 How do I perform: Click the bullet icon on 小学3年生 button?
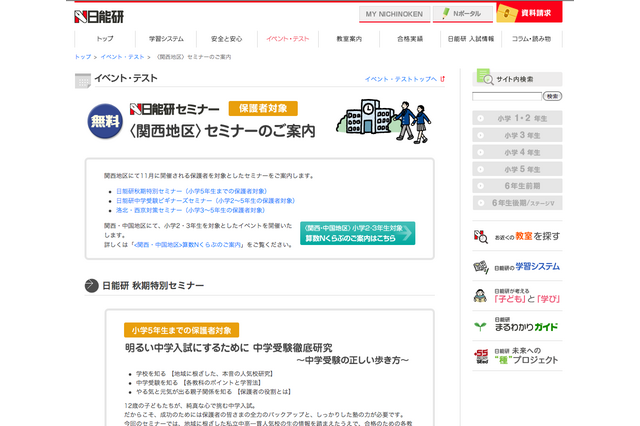480,135
